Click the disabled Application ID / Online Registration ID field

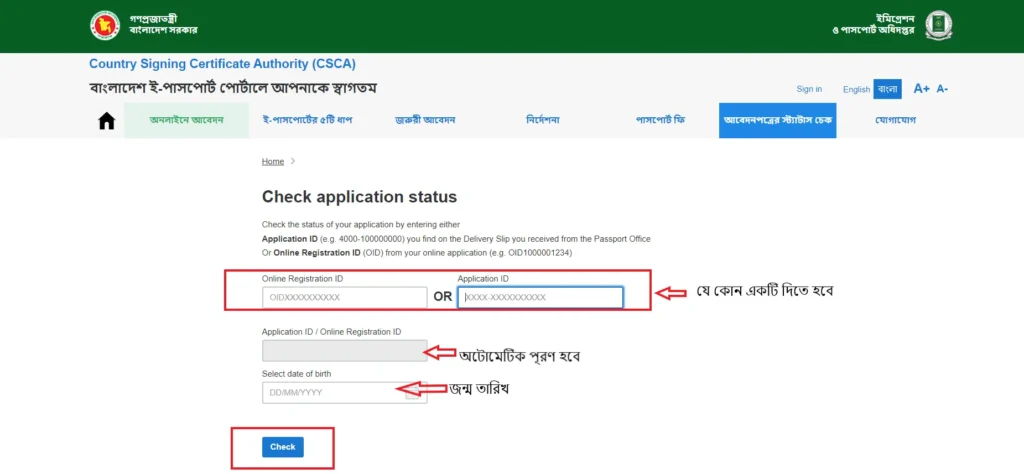345,351
